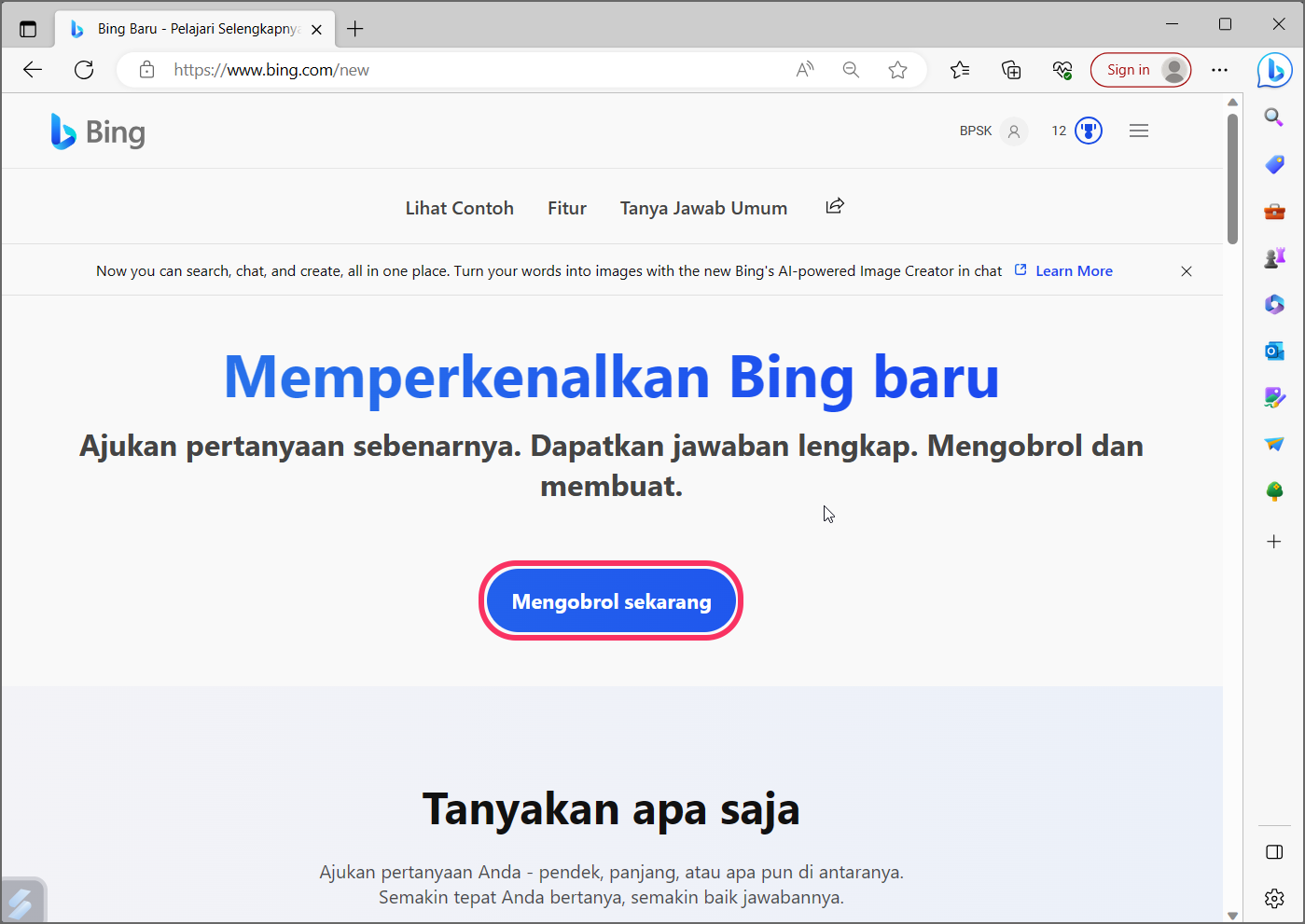Open the Bing hamburger menu

pyautogui.click(x=1139, y=131)
